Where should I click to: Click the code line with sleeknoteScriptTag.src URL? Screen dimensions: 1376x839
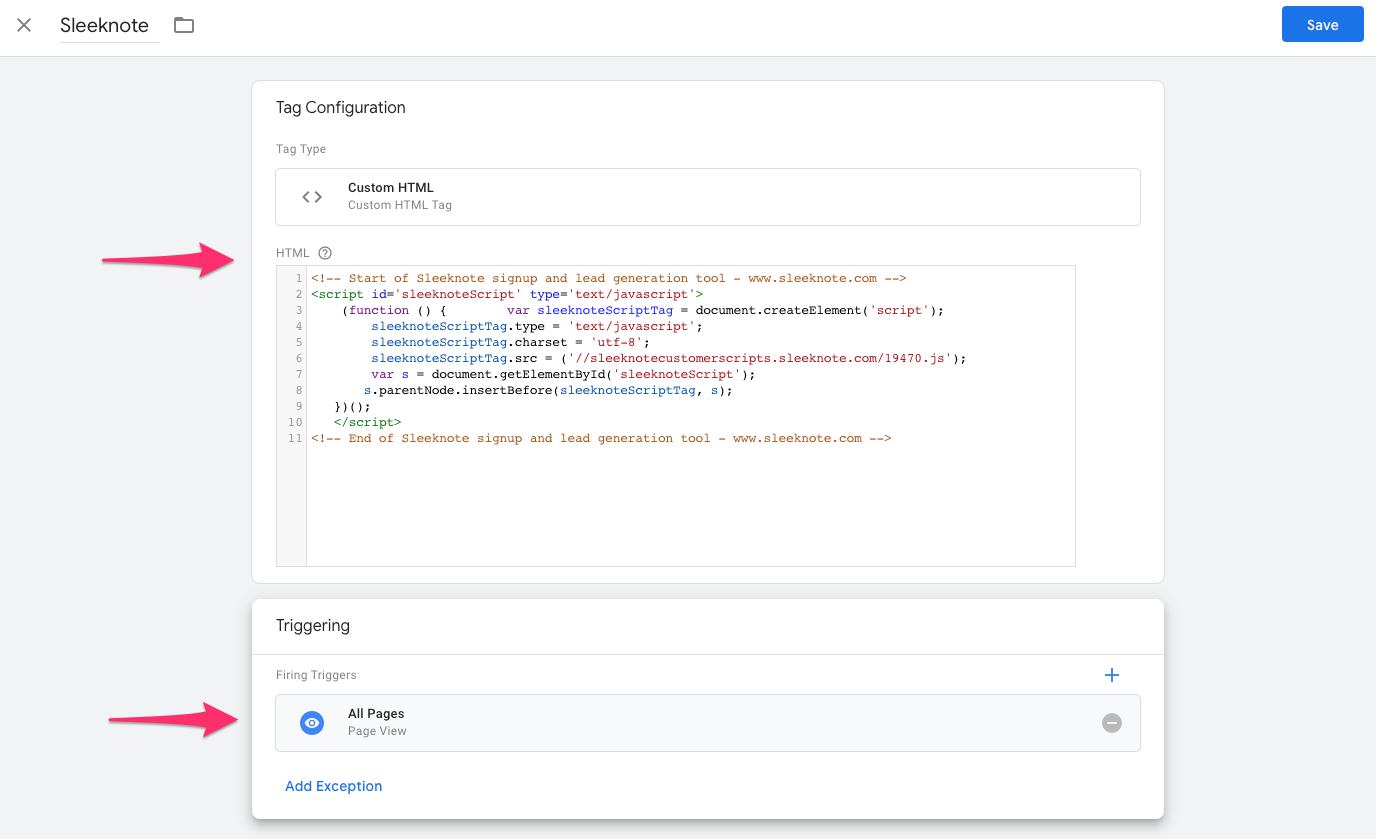(669, 358)
